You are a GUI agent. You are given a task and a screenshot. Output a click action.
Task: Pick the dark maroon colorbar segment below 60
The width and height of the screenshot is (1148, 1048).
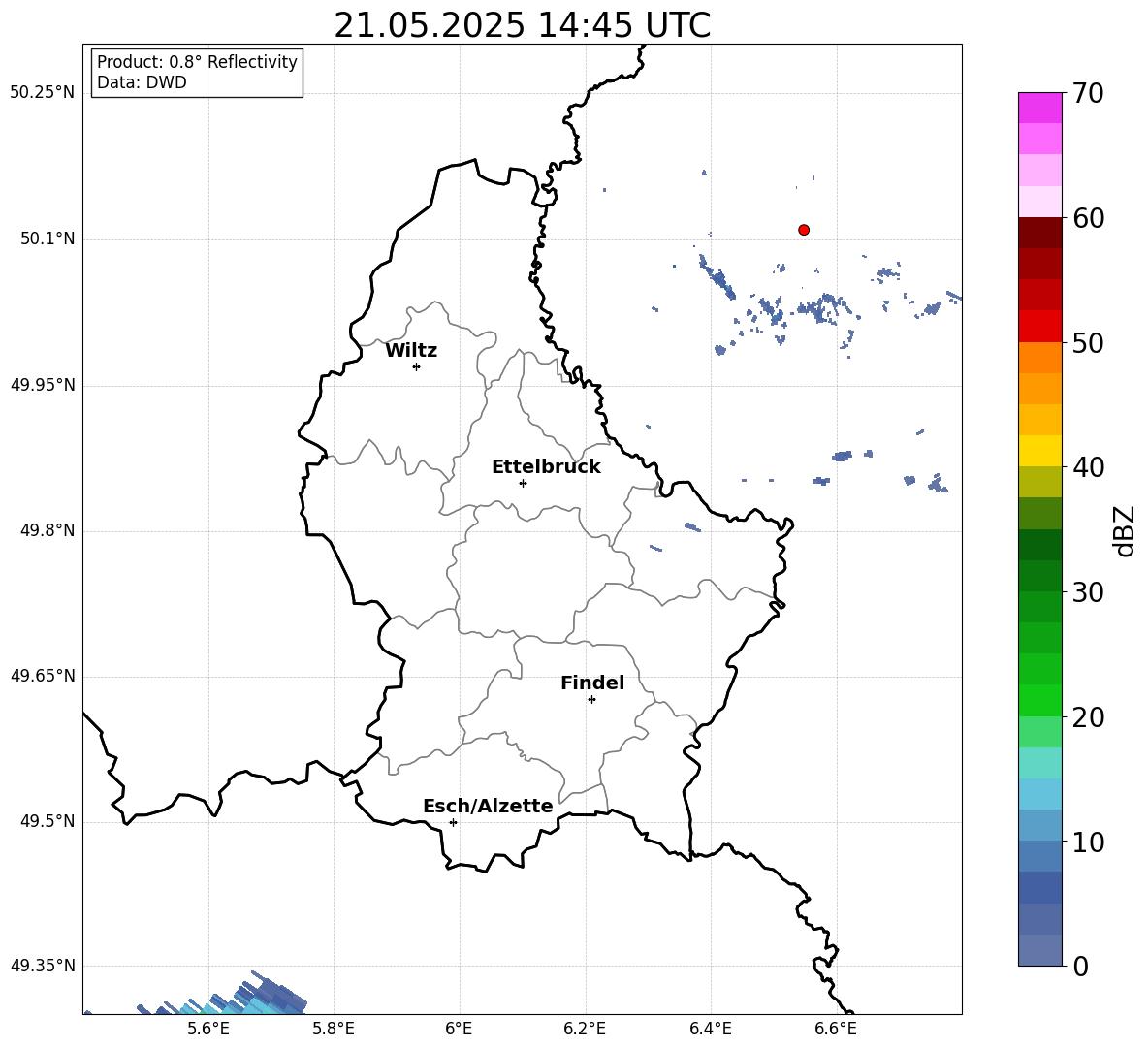coord(1040,233)
